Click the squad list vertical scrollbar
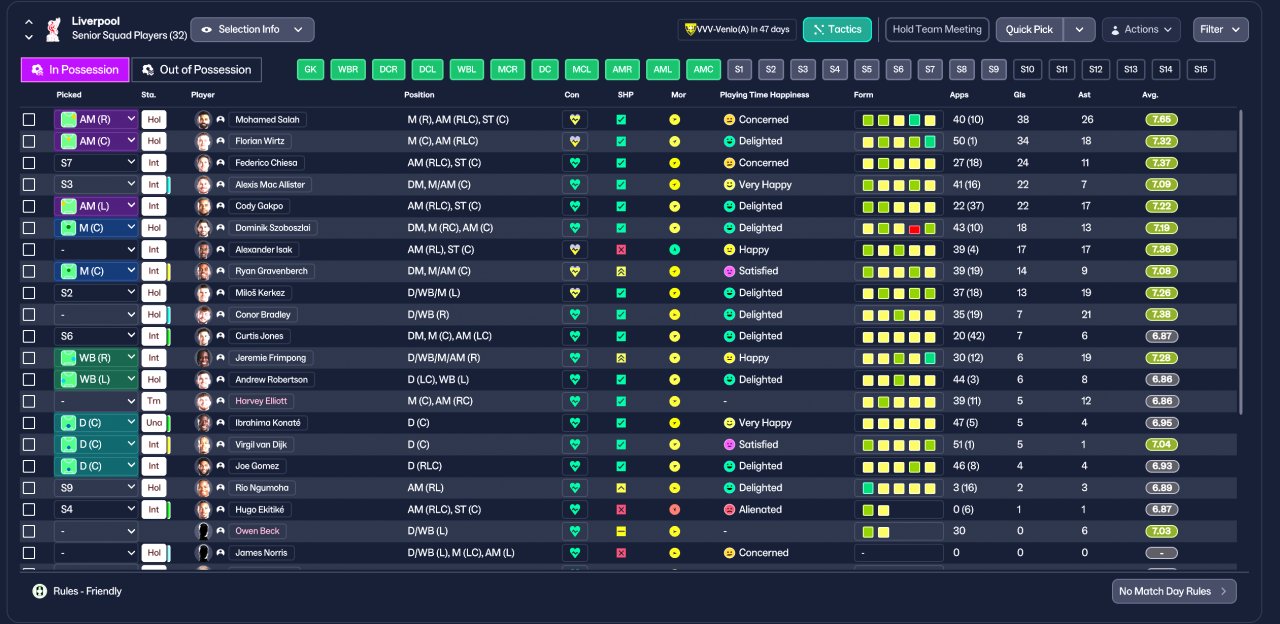Viewport: 1280px width, 624px height. click(1242, 262)
